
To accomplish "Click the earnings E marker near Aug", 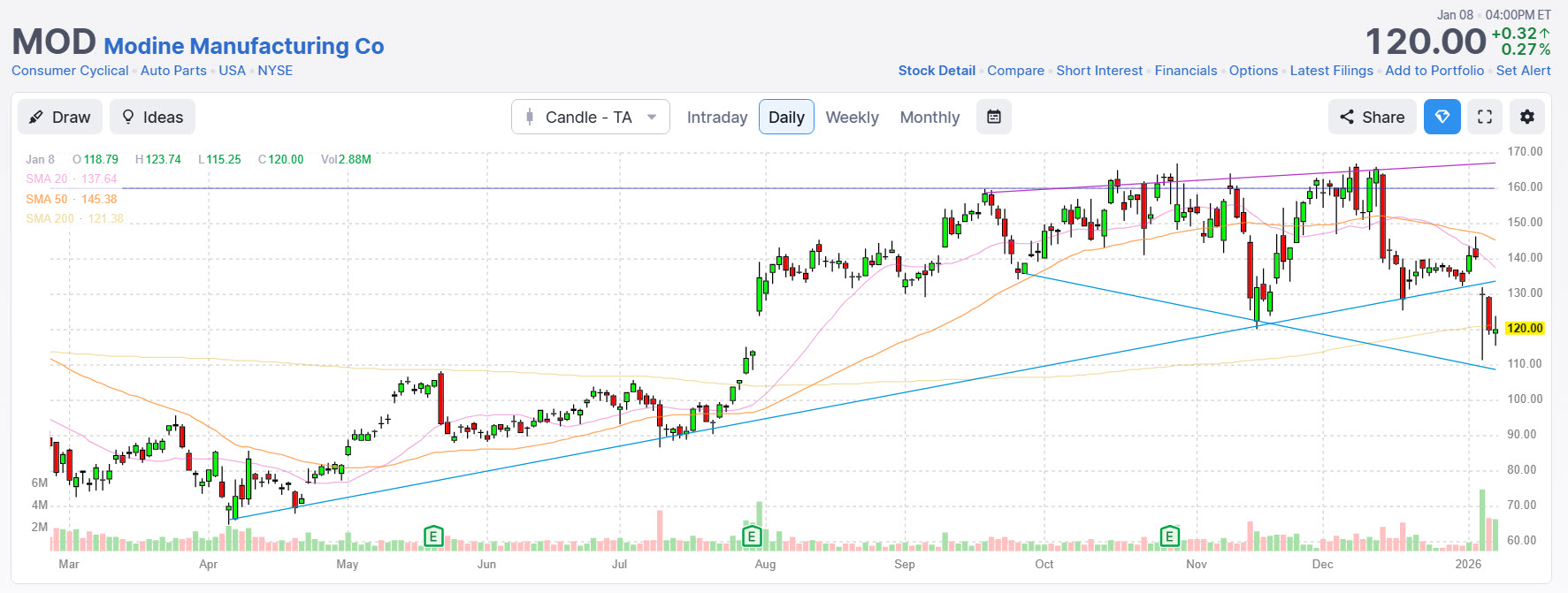I will click(x=751, y=536).
